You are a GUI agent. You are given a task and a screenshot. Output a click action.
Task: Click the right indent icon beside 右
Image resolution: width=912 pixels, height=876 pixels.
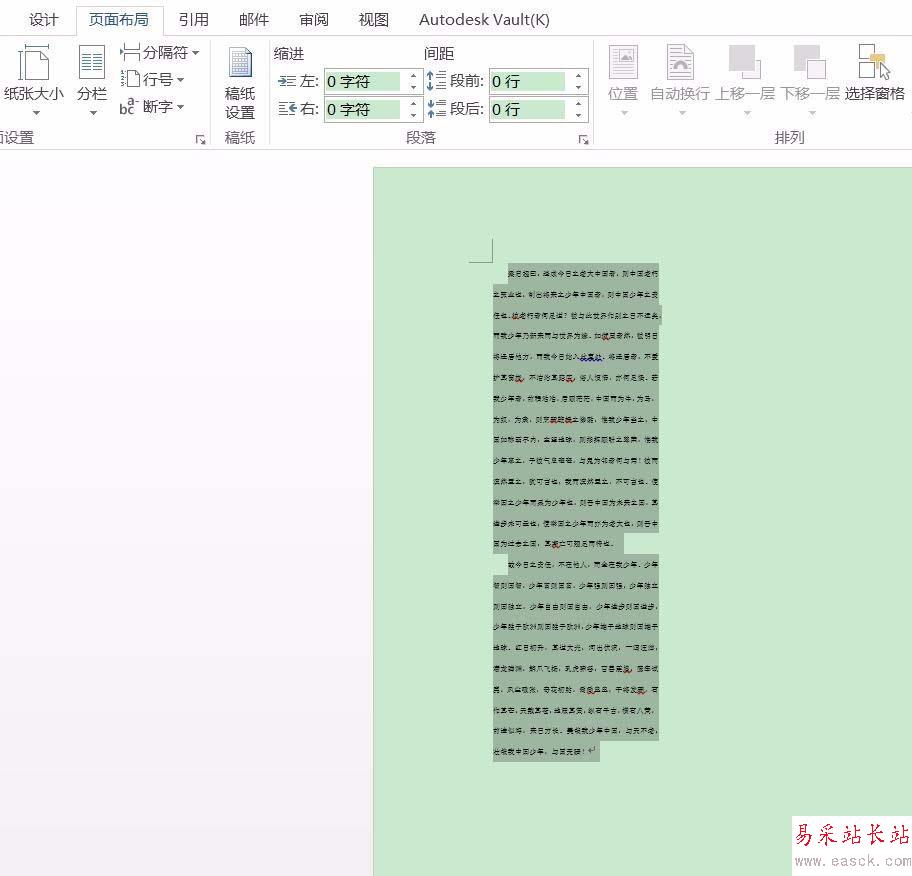click(287, 109)
